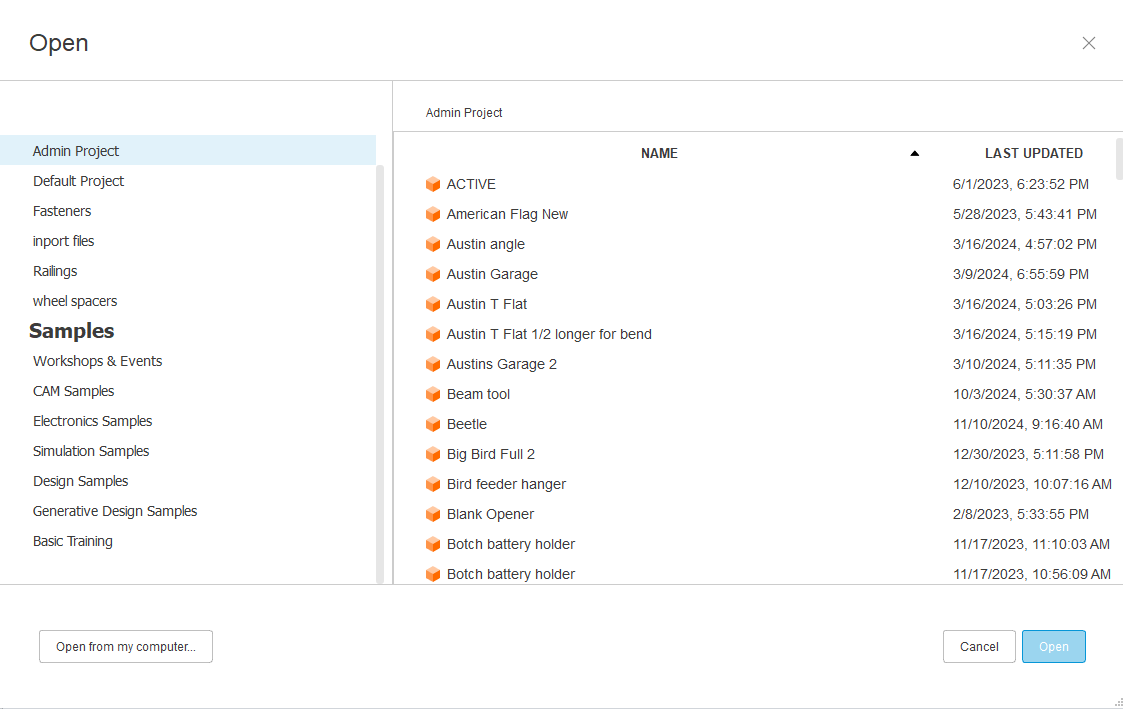Select the Fasteners project
Screen dimensions: 1123x709
(x=62, y=211)
